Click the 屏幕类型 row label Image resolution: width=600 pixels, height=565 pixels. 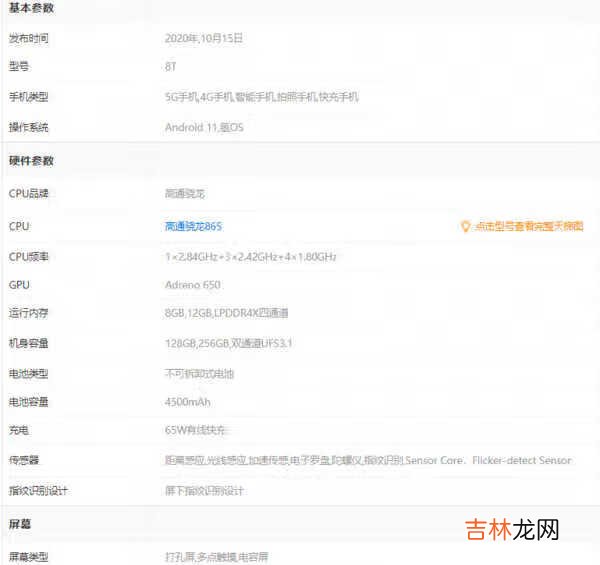point(29,557)
